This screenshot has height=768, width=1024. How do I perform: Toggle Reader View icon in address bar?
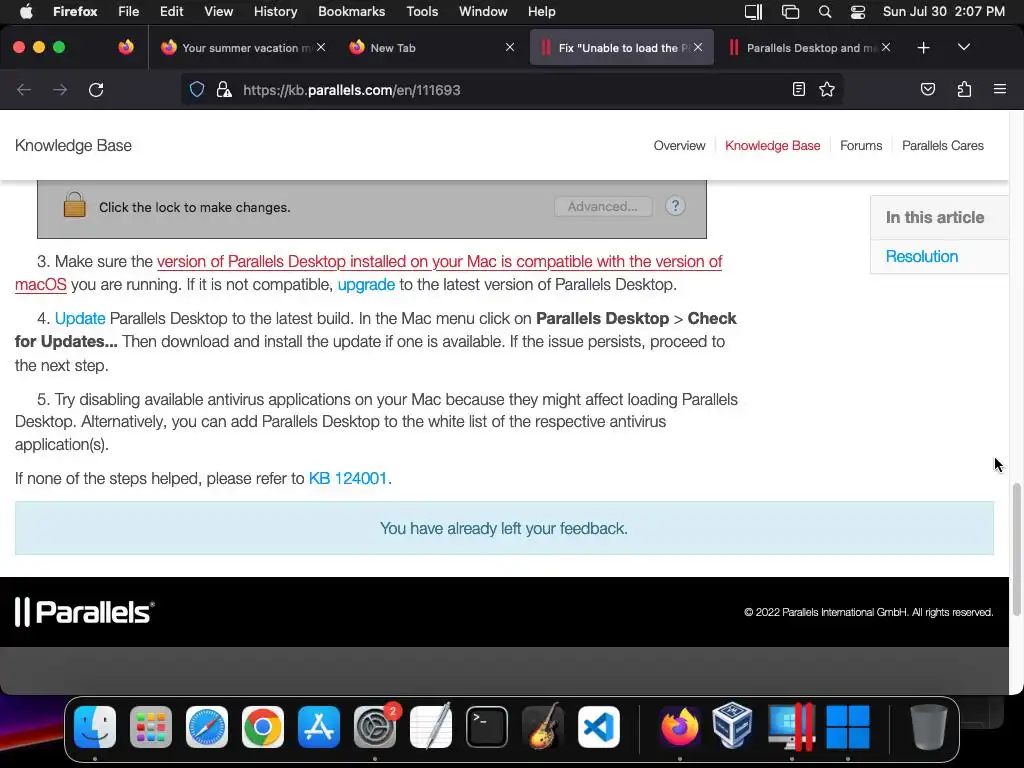pos(799,89)
